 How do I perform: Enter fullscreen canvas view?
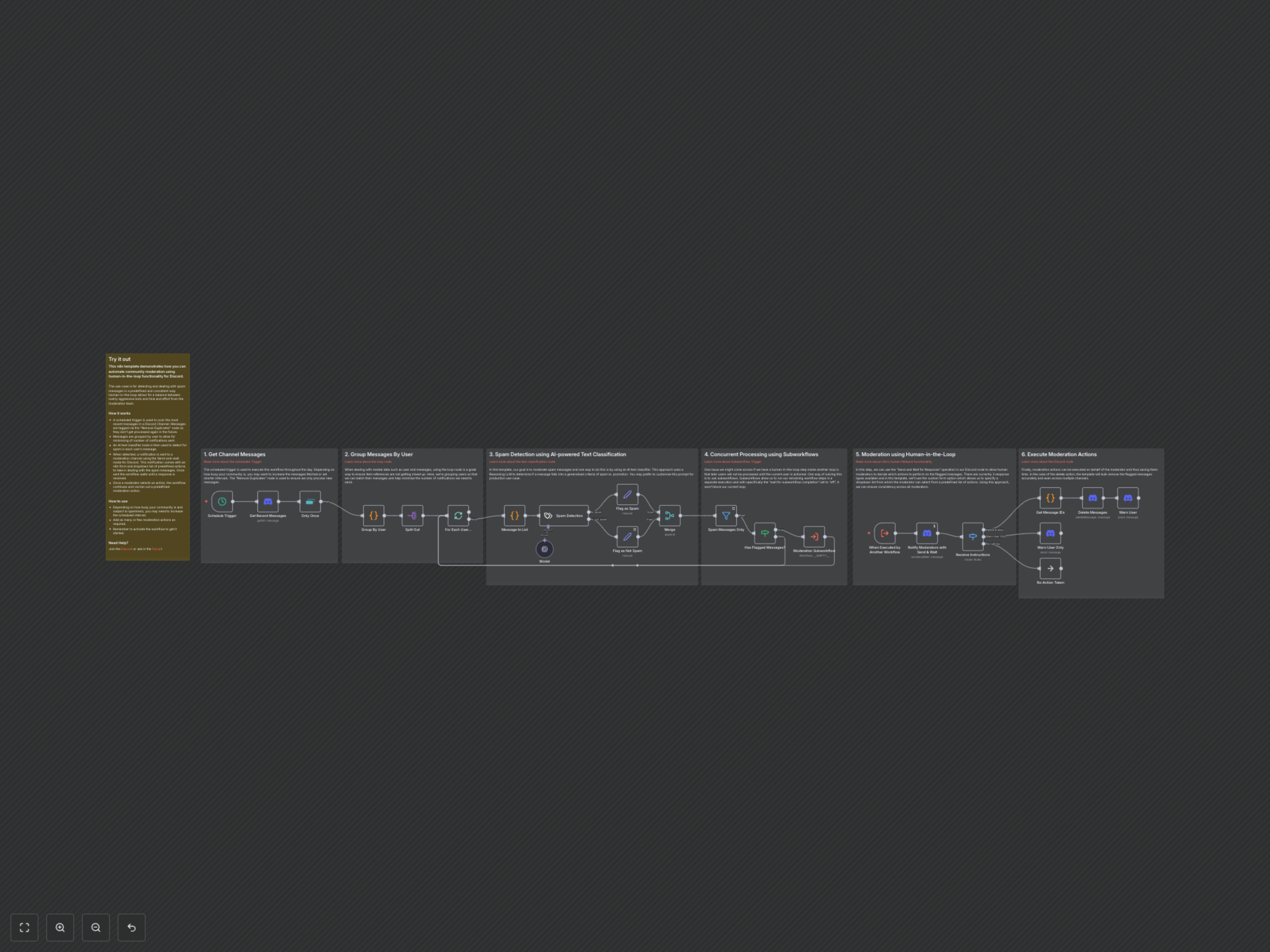click(24, 927)
